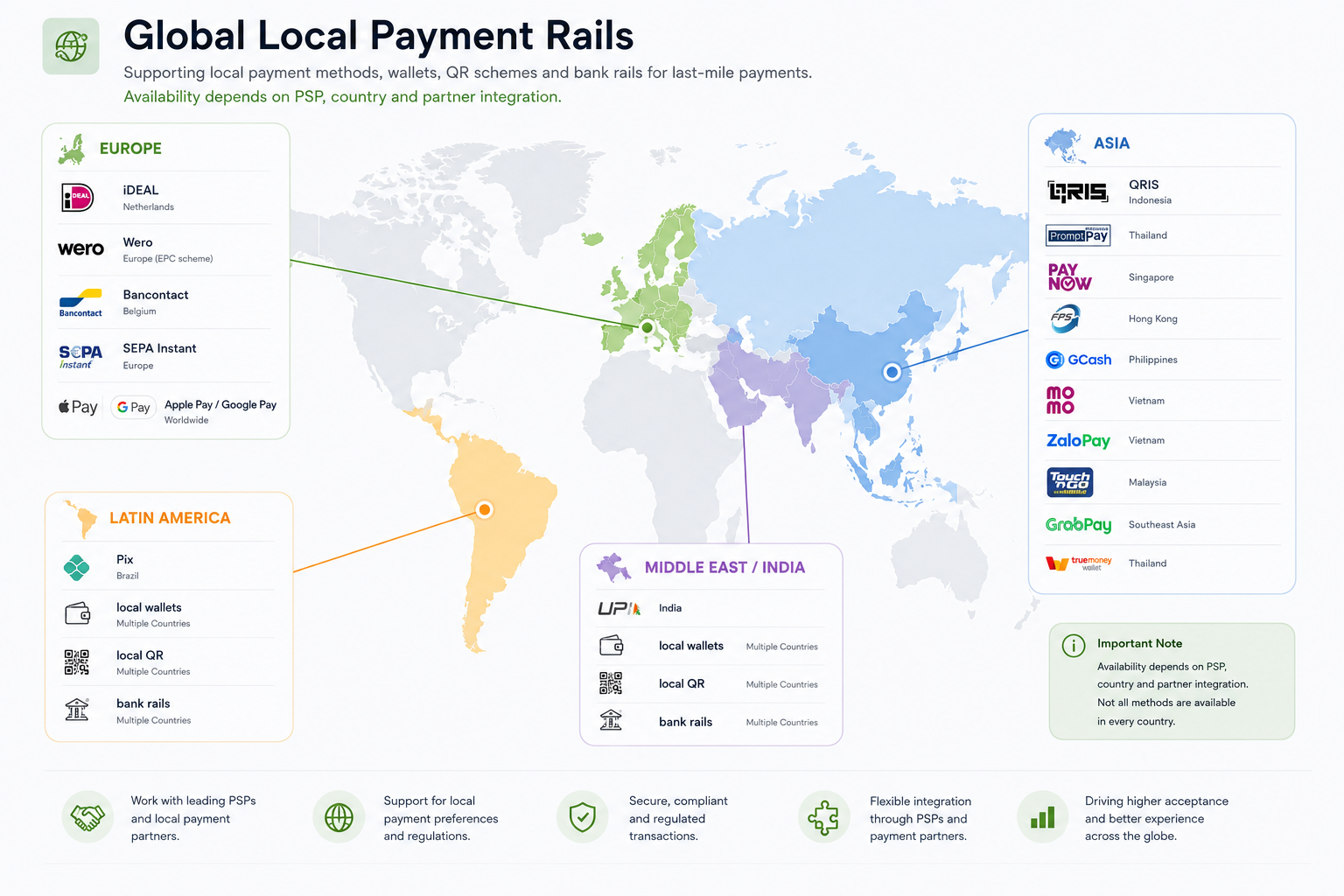
Task: Click the SEPA Instant logo
Action: (80, 356)
